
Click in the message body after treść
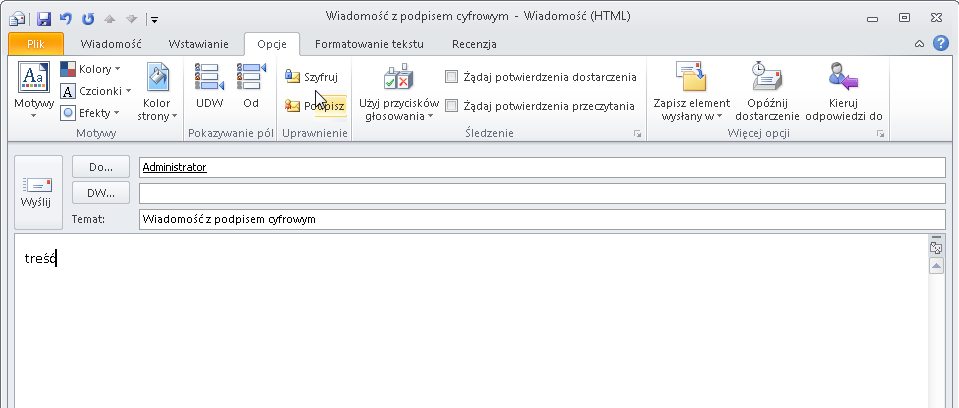57,258
